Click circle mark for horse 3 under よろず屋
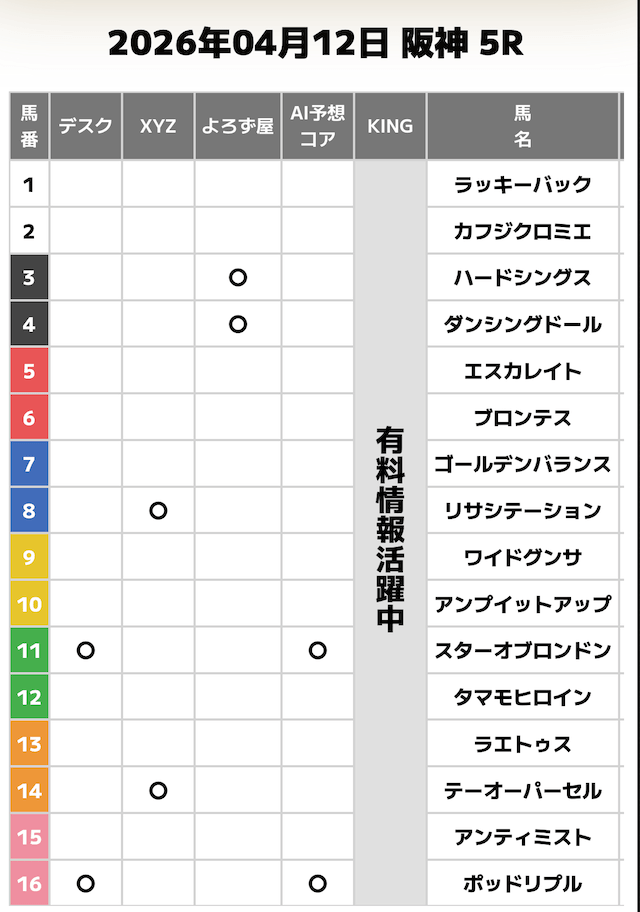Screen dimensions: 640x912 click(x=237, y=278)
